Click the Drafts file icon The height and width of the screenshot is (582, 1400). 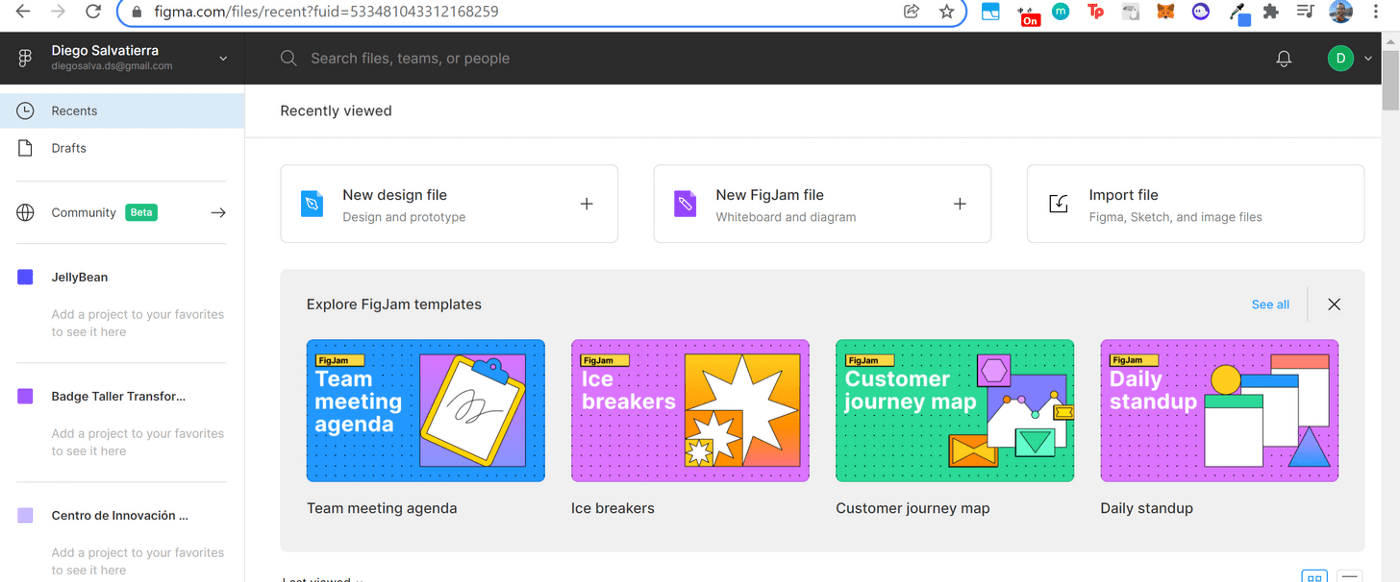tap(26, 148)
